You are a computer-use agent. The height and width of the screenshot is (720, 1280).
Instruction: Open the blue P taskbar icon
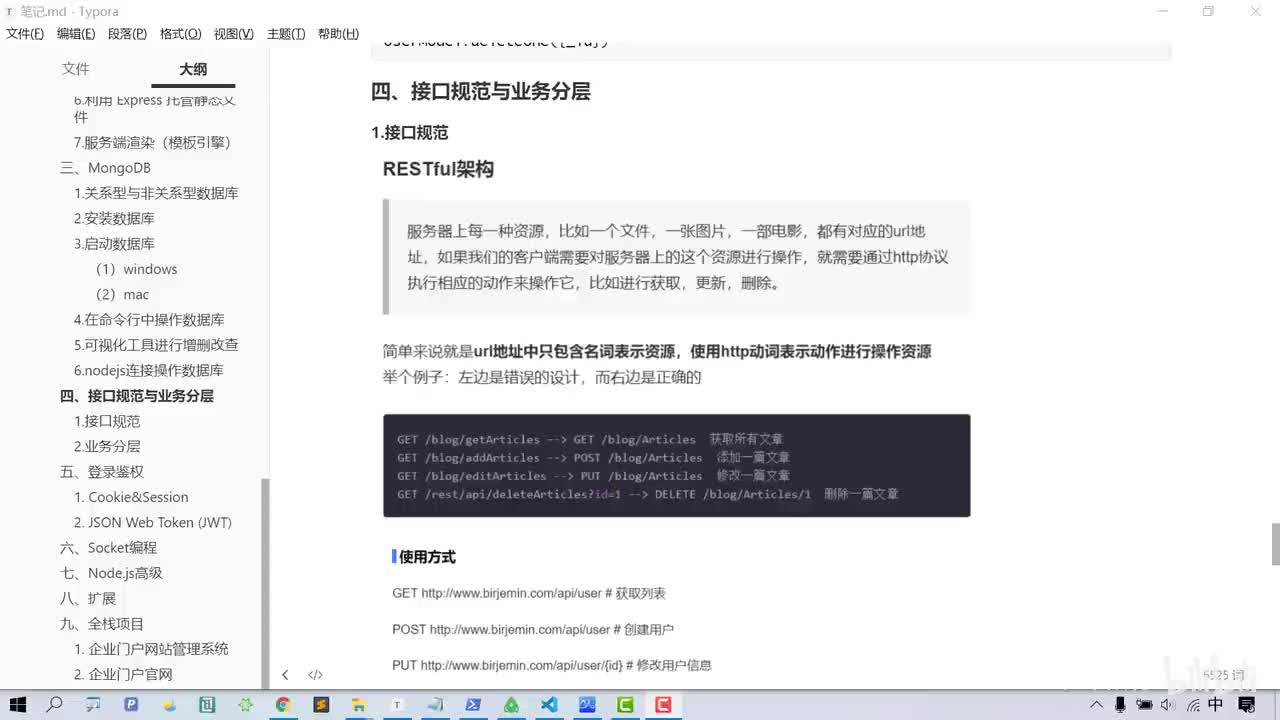tap(131, 705)
